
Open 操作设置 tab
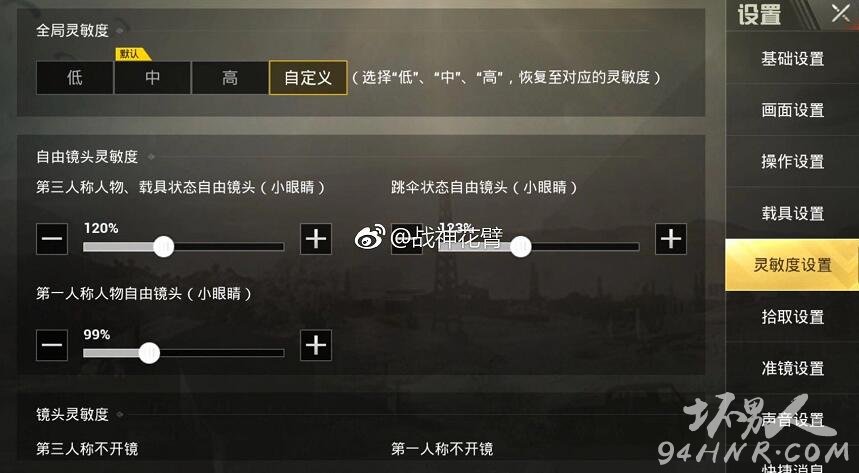coord(792,161)
